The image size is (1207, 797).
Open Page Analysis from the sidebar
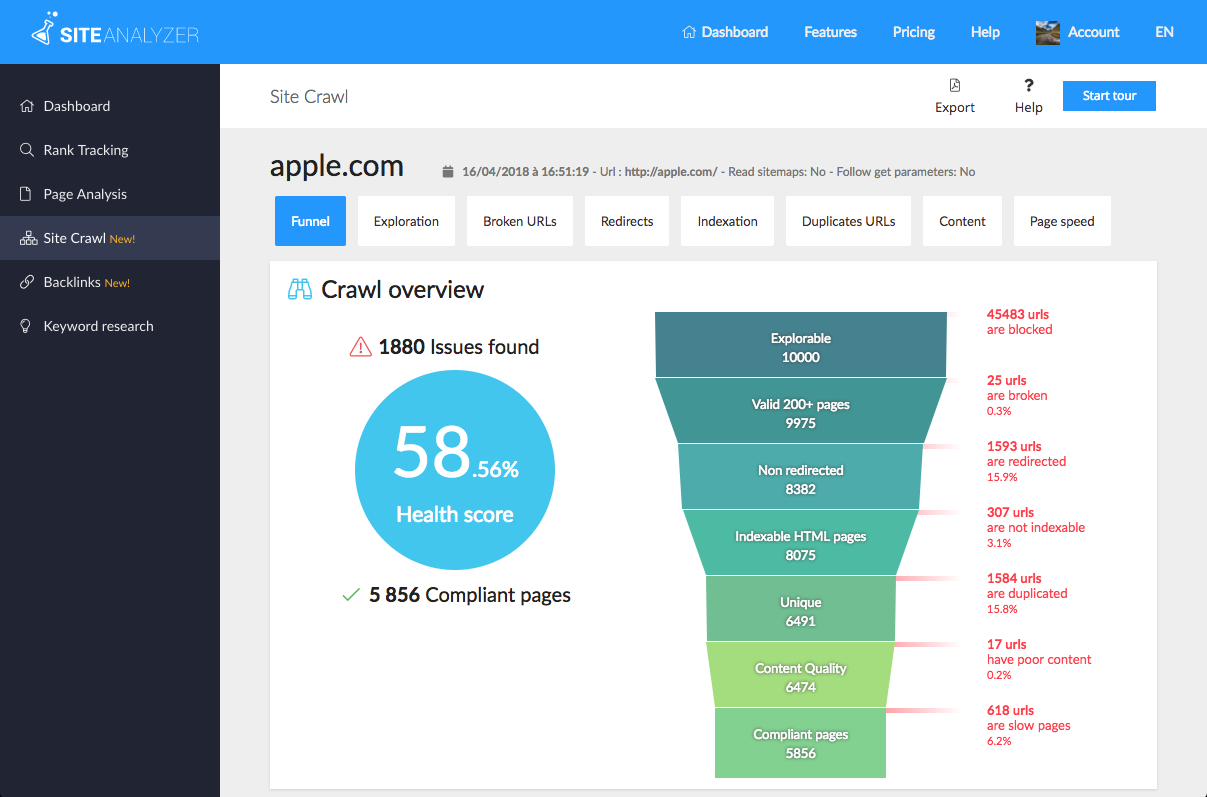(85, 194)
